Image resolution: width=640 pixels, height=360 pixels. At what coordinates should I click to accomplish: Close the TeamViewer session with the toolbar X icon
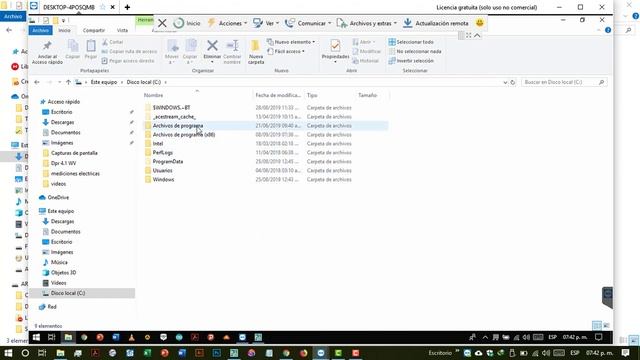(162, 23)
